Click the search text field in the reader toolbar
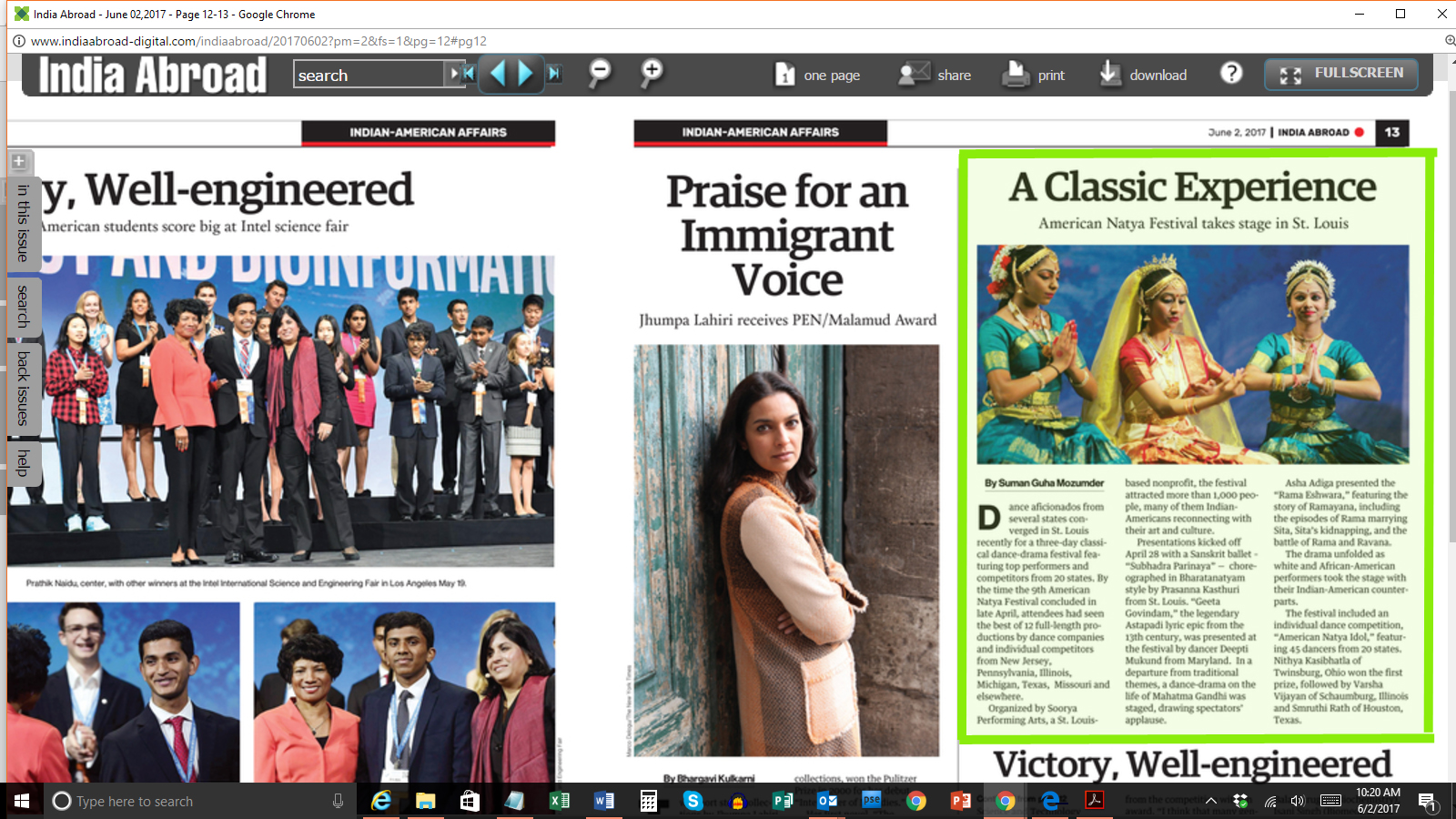 (369, 75)
